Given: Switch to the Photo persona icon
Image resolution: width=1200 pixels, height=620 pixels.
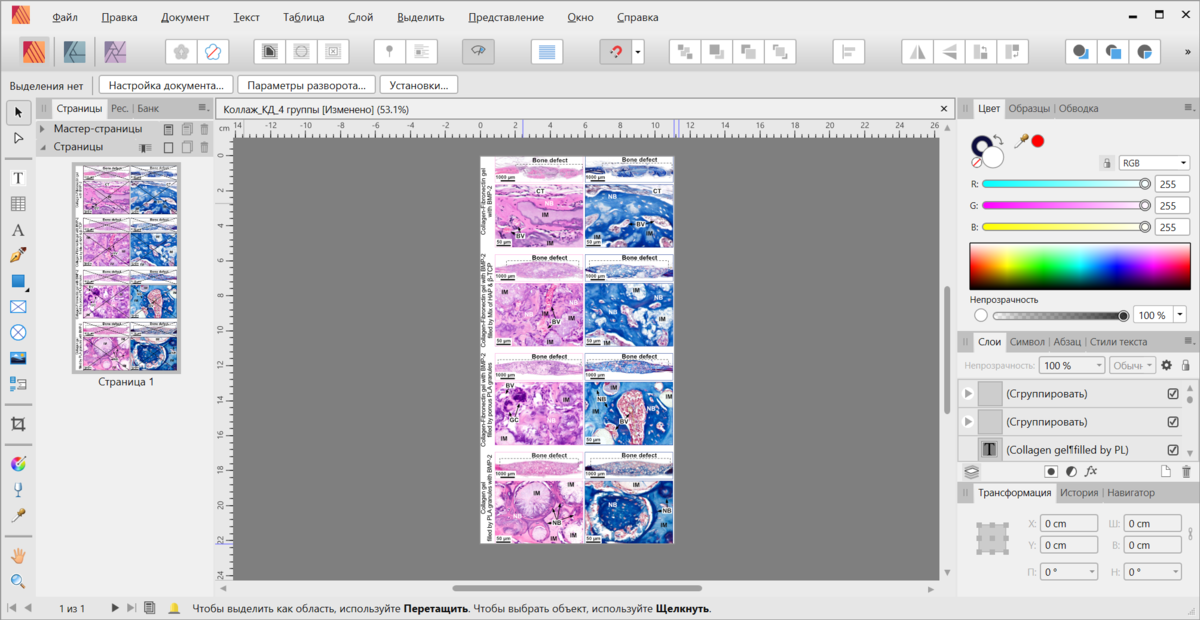Looking at the screenshot, I should click(116, 51).
